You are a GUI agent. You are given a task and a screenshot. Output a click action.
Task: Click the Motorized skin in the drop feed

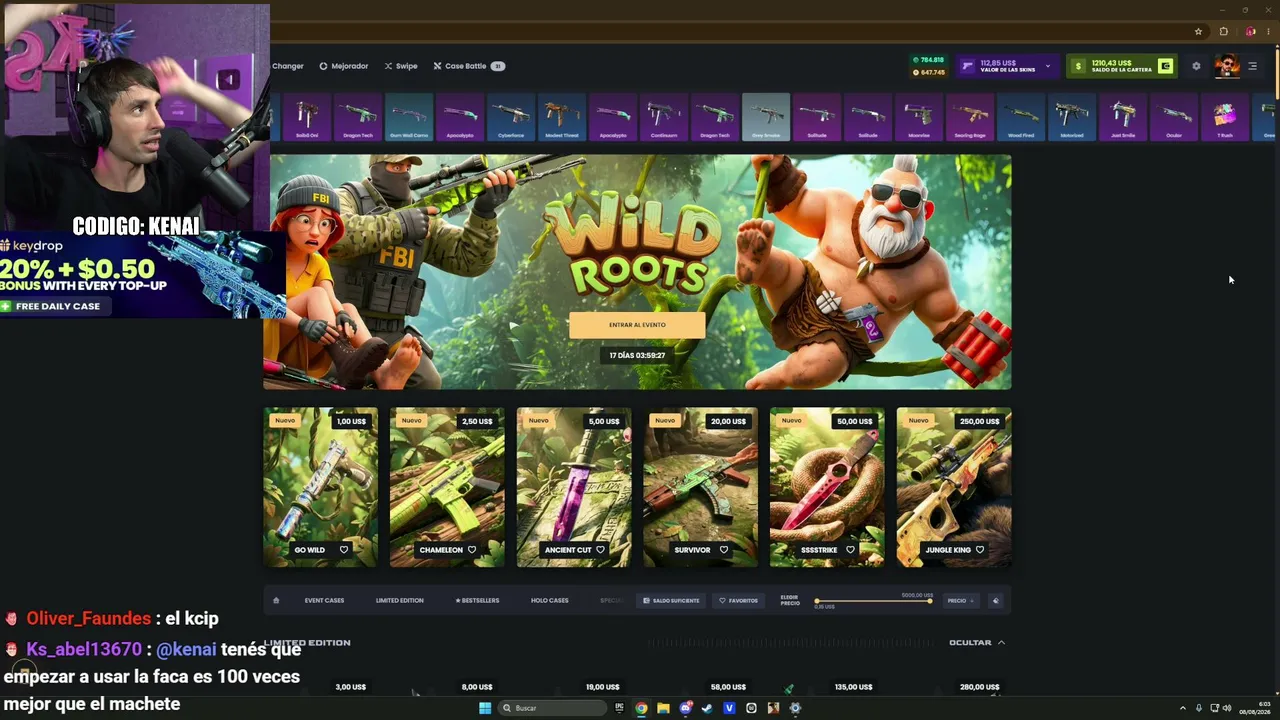pyautogui.click(x=1072, y=117)
